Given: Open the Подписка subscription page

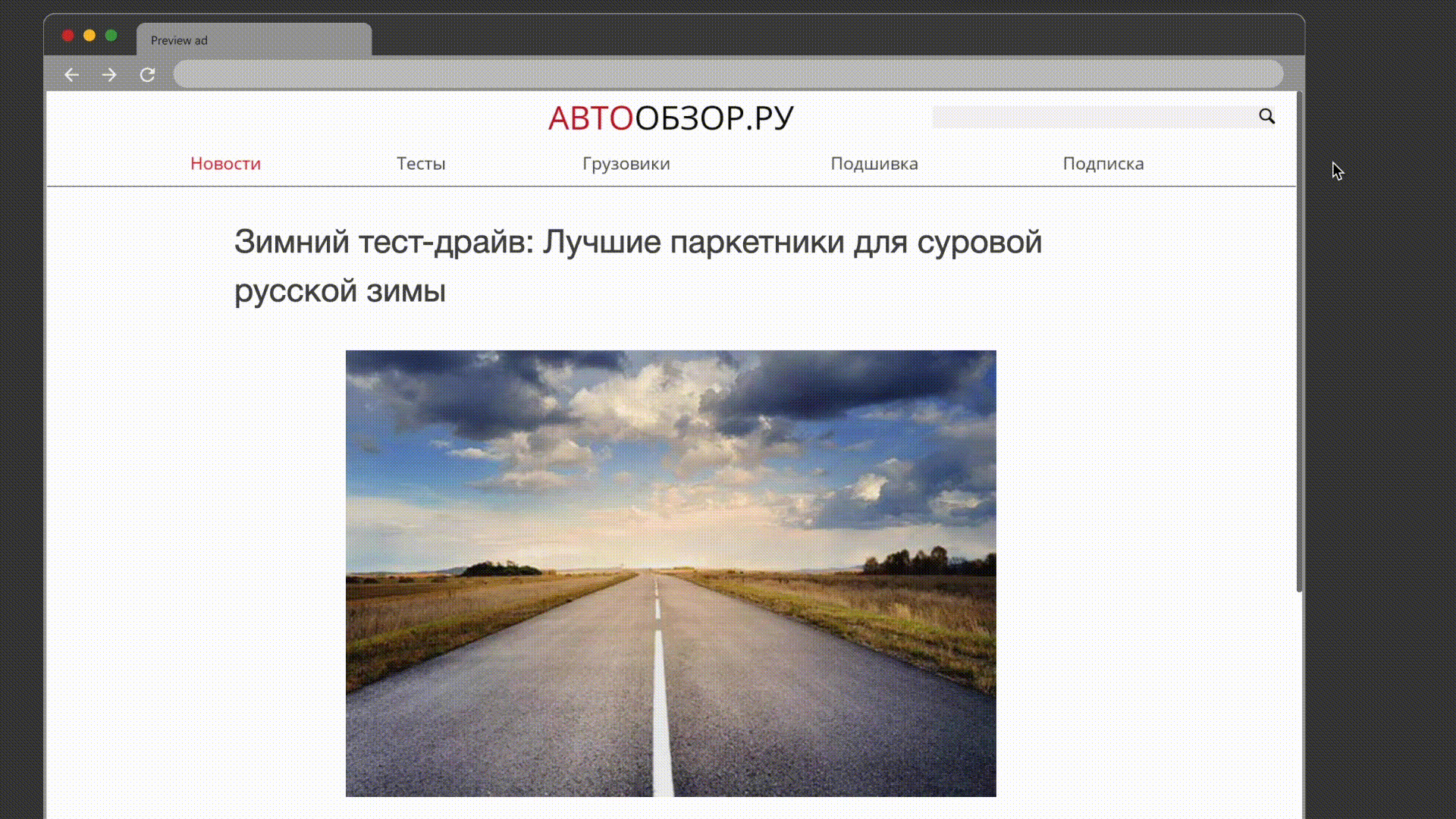Looking at the screenshot, I should click(1103, 164).
